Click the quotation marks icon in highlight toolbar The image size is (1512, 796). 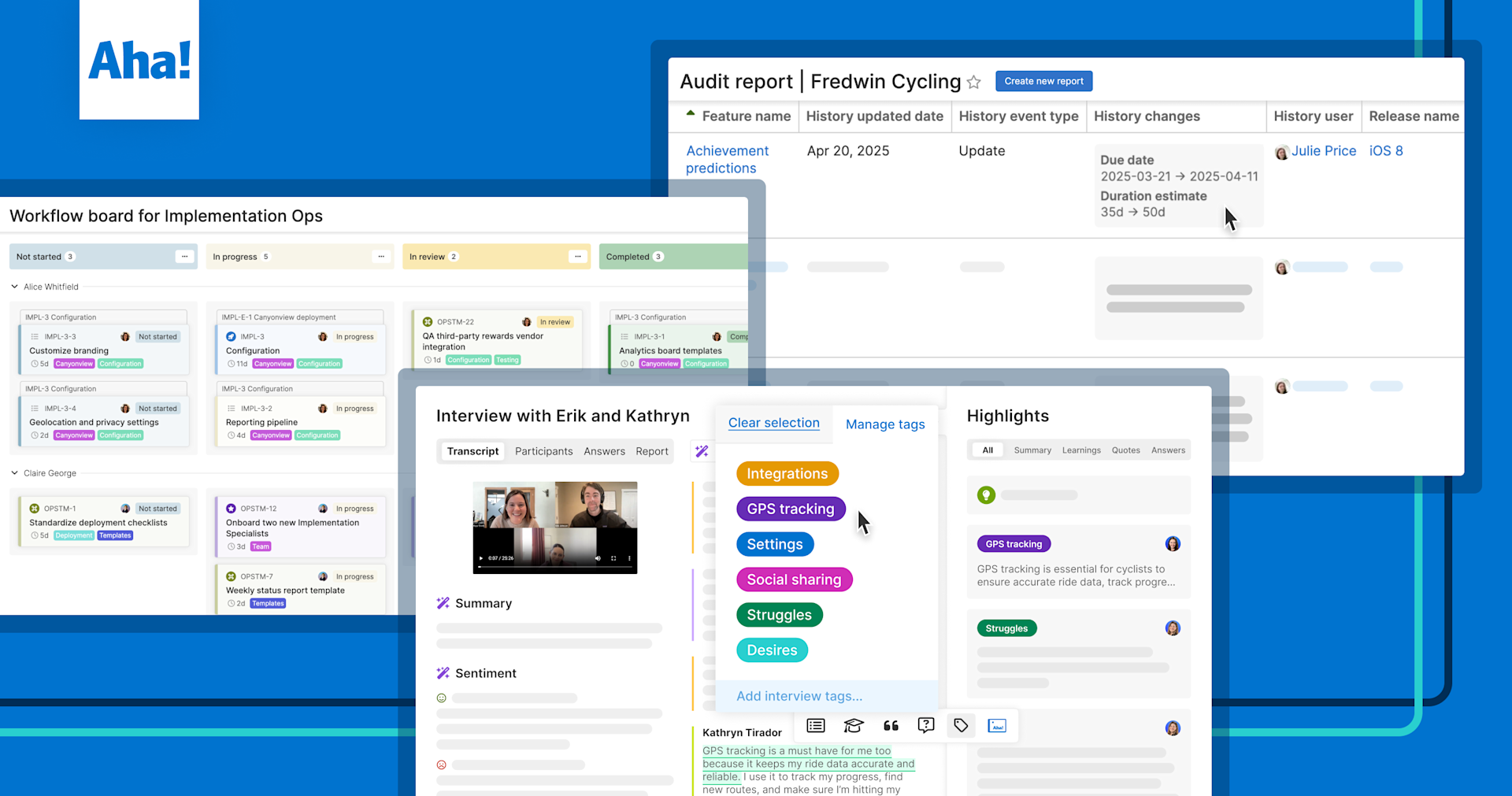pos(891,725)
